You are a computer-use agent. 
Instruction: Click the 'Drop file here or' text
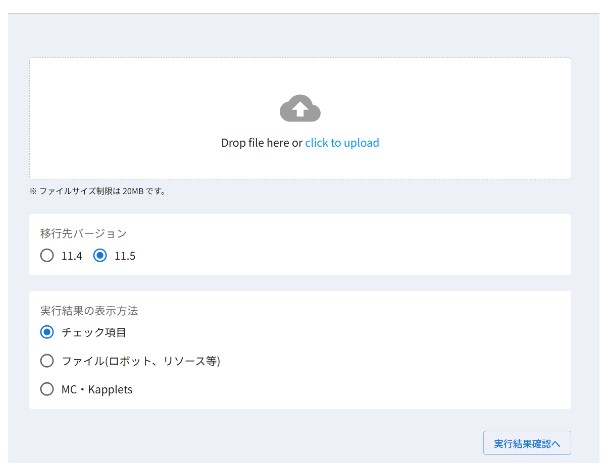(x=261, y=143)
